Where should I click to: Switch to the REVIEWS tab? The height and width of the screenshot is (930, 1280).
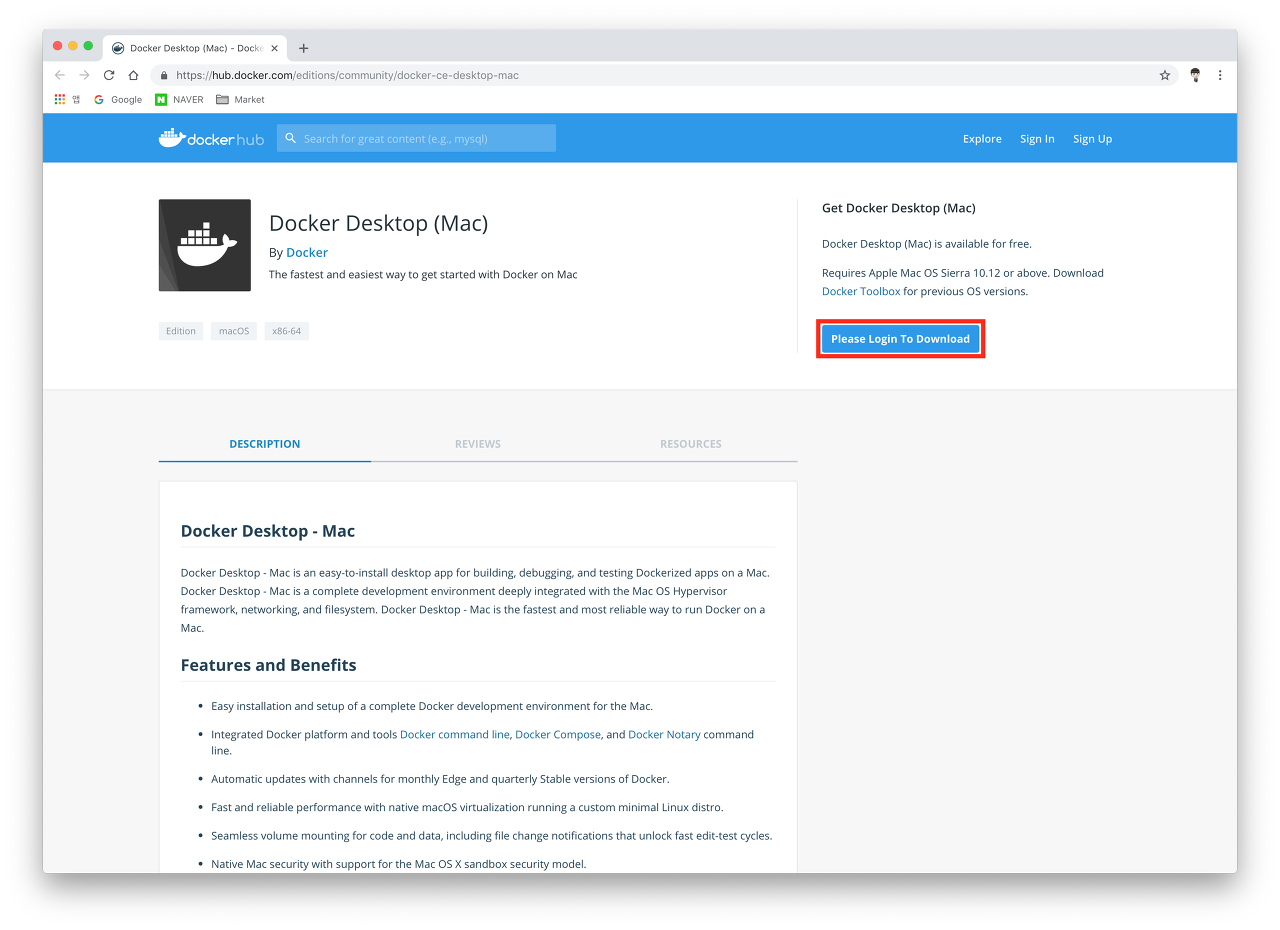pyautogui.click(x=478, y=444)
